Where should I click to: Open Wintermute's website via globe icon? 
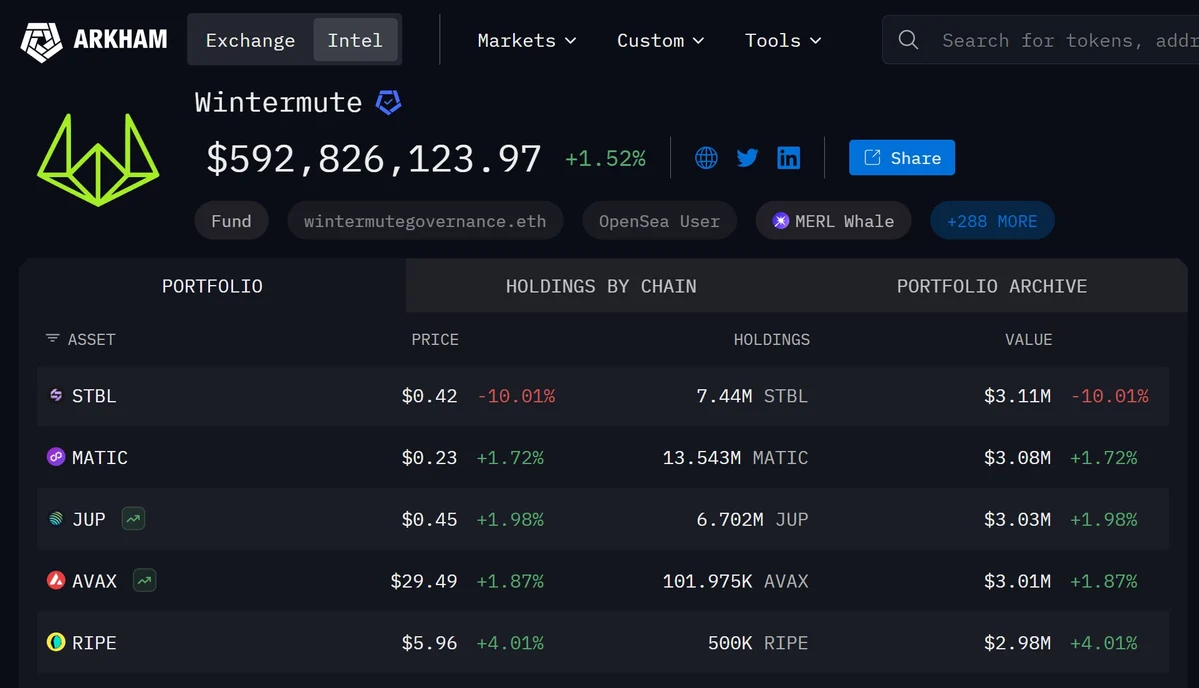[x=706, y=158]
